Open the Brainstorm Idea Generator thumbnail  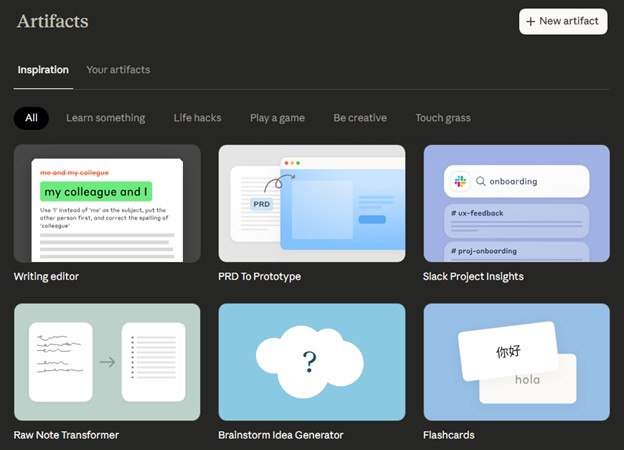click(312, 362)
